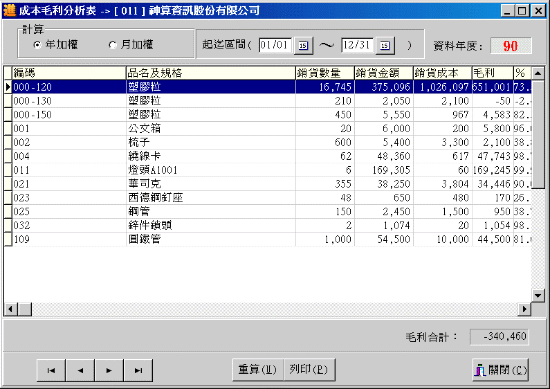550x389 pixels.
Task: Click the 列印(P) print button
Action: coord(309,369)
